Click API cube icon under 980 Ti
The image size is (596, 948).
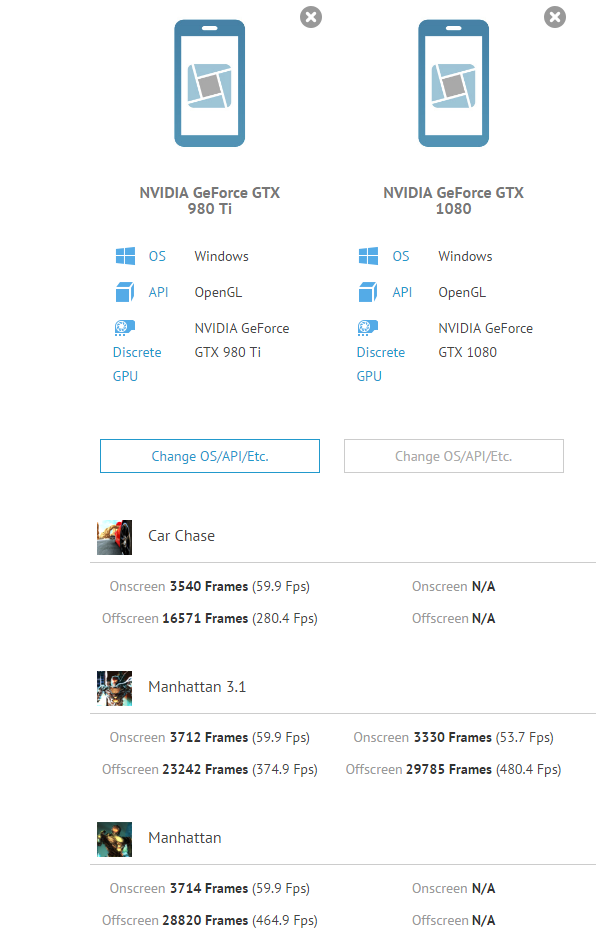125,292
